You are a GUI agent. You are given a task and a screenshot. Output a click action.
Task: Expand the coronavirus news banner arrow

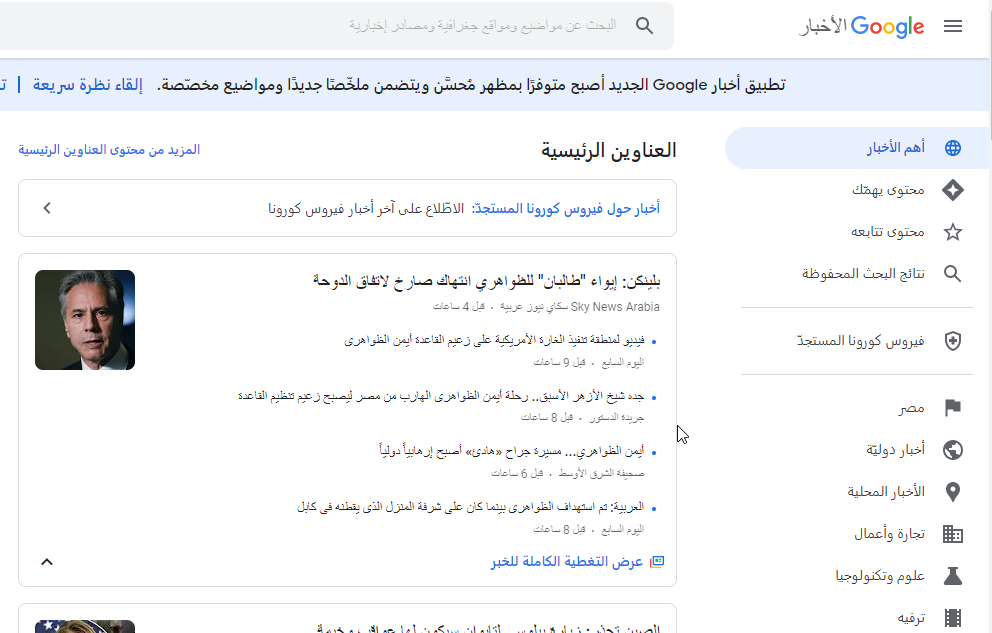pyautogui.click(x=47, y=208)
